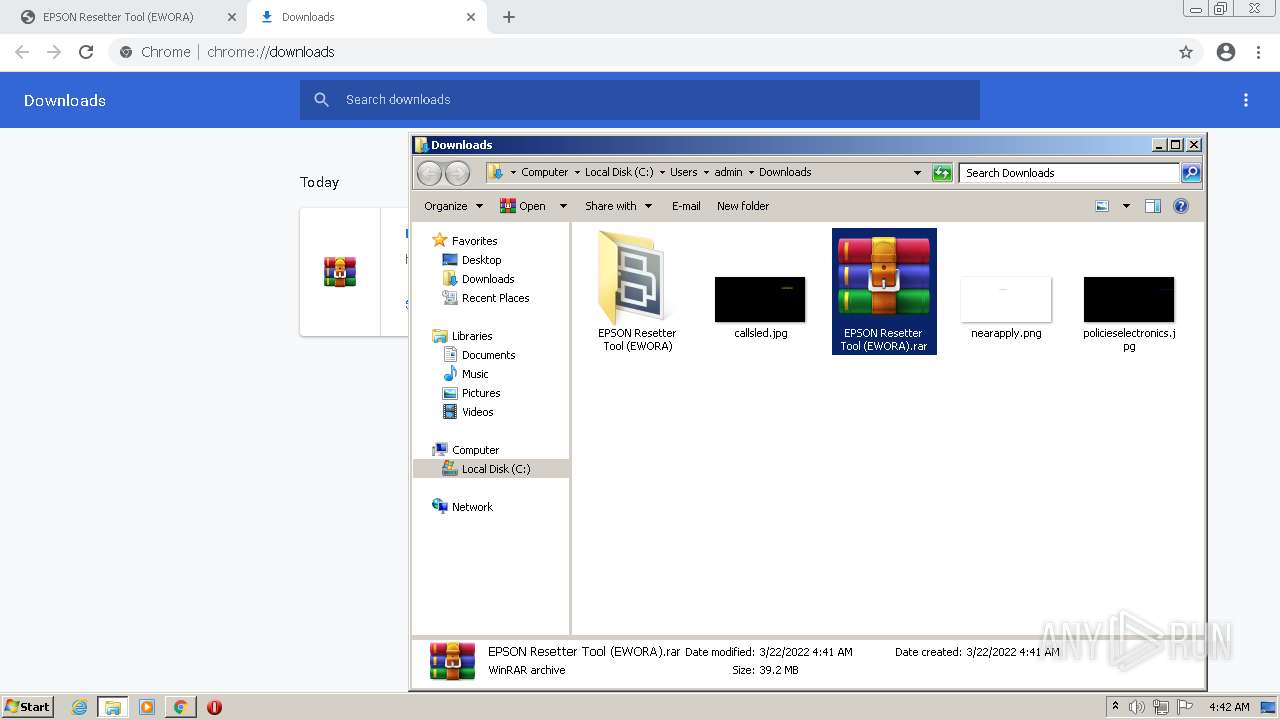This screenshot has width=1280, height=720.
Task: Click the Explorer back navigation arrow
Action: coord(429,173)
